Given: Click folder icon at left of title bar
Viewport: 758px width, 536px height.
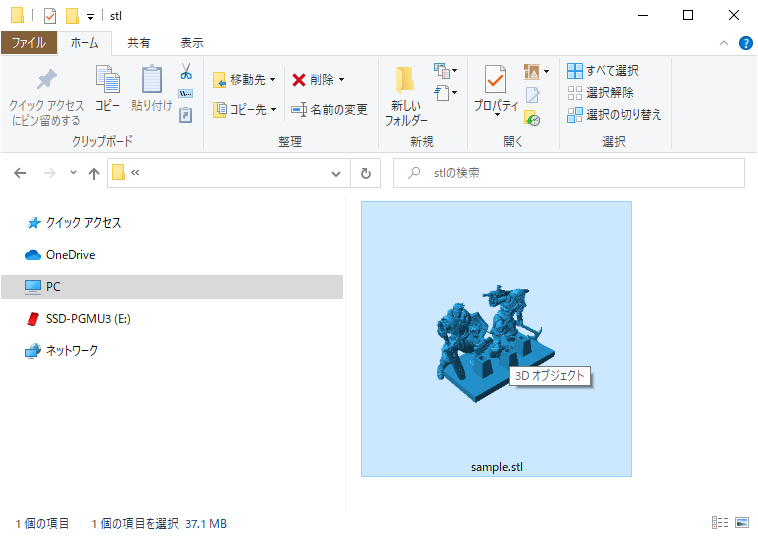Looking at the screenshot, I should click(x=17, y=15).
